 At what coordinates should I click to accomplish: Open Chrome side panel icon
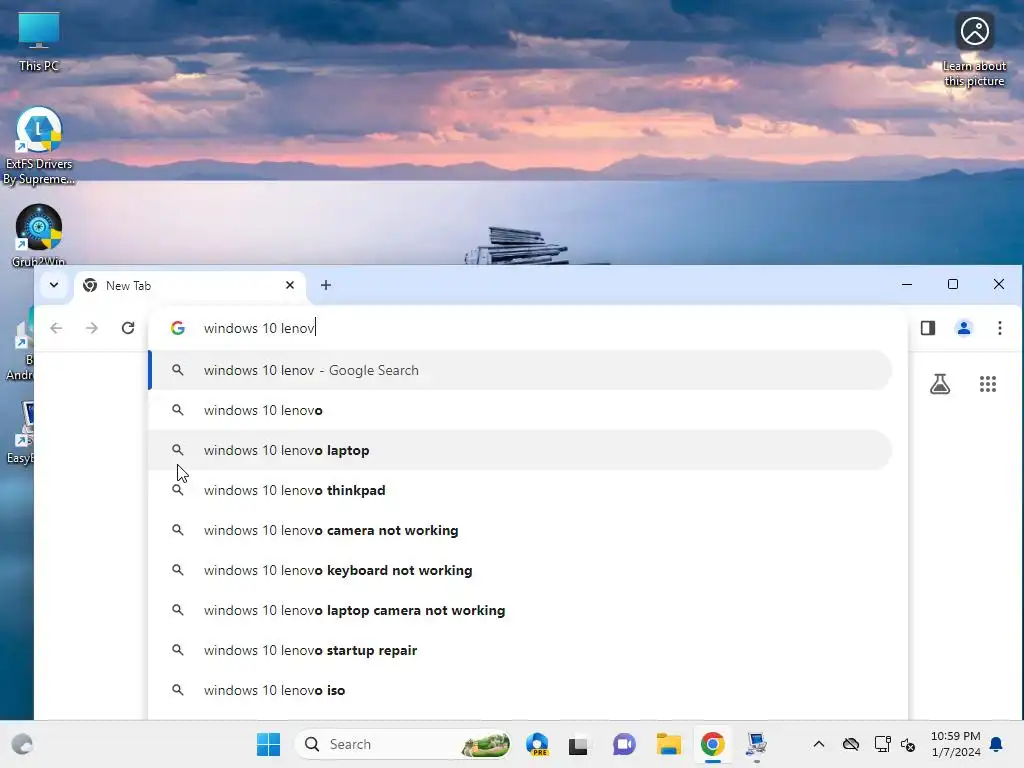(x=928, y=328)
